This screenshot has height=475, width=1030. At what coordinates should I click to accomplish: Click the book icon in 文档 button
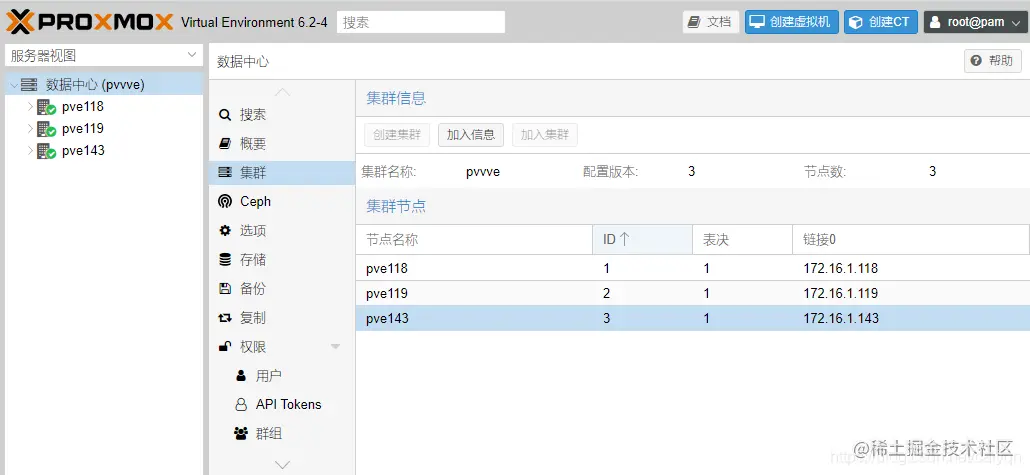click(694, 22)
